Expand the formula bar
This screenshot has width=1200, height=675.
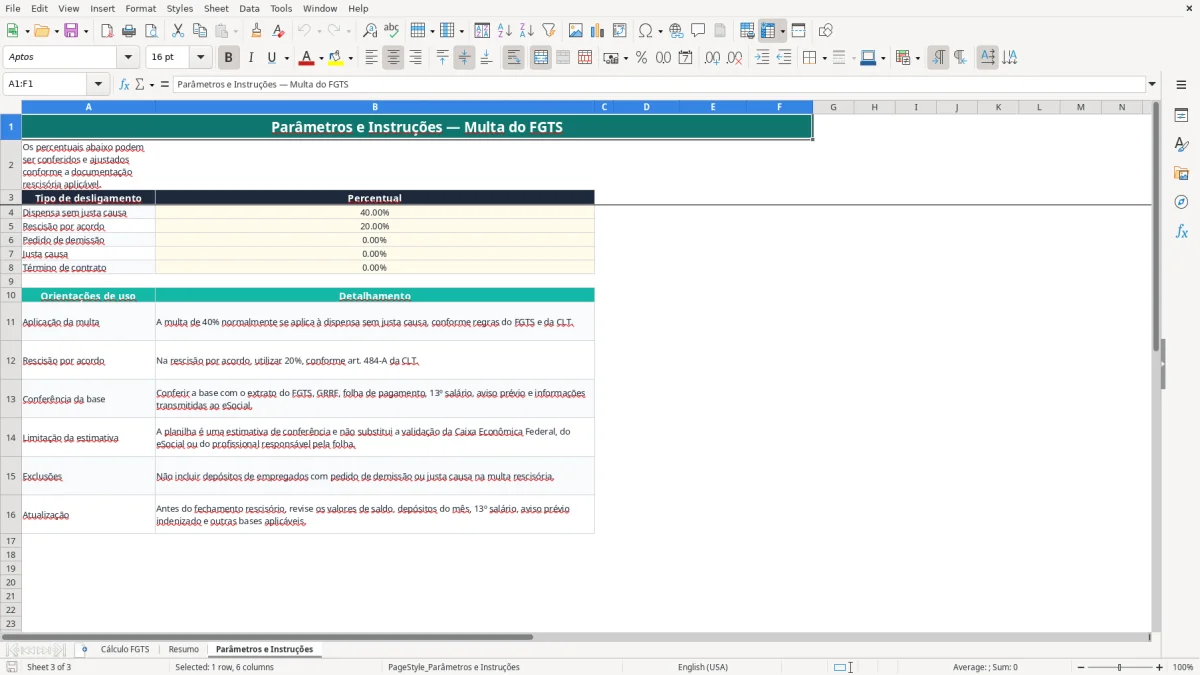coord(1152,84)
